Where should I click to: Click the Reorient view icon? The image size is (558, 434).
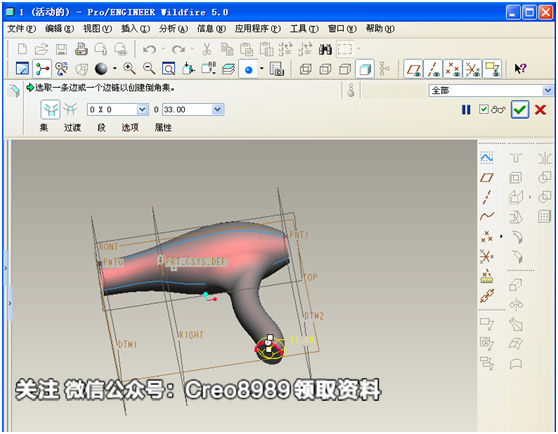tap(188, 68)
